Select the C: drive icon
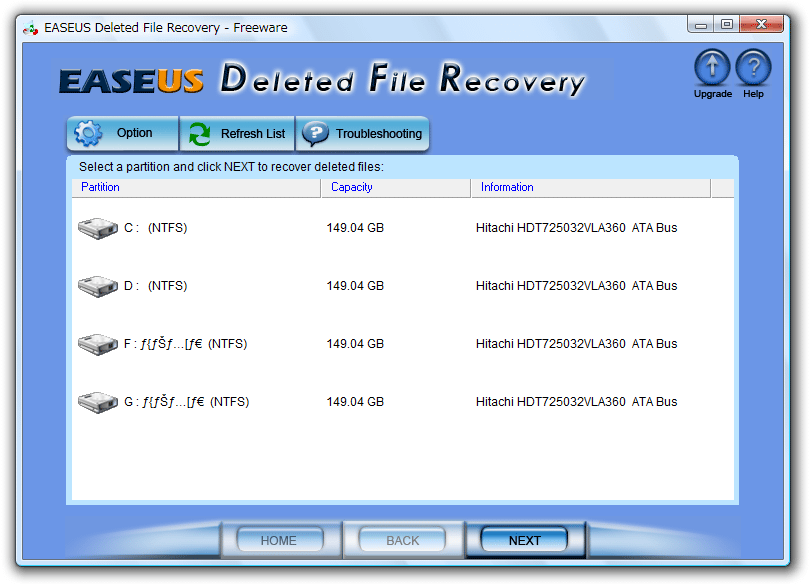810x584 pixels. tap(98, 228)
